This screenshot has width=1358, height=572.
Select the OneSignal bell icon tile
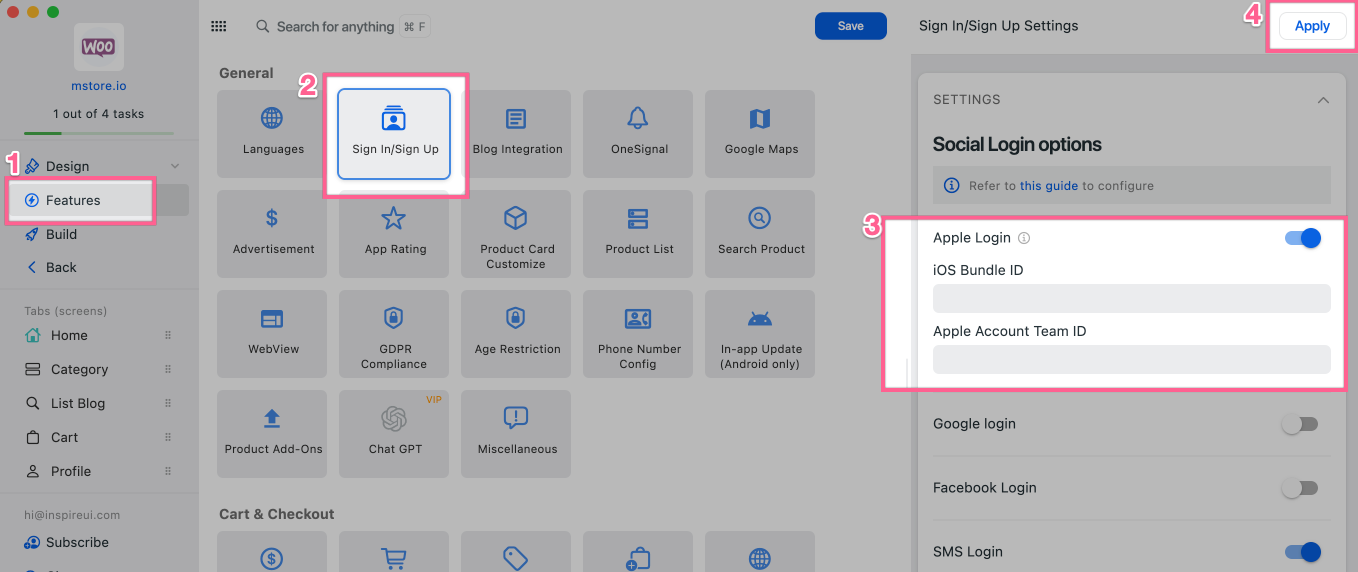tap(638, 119)
